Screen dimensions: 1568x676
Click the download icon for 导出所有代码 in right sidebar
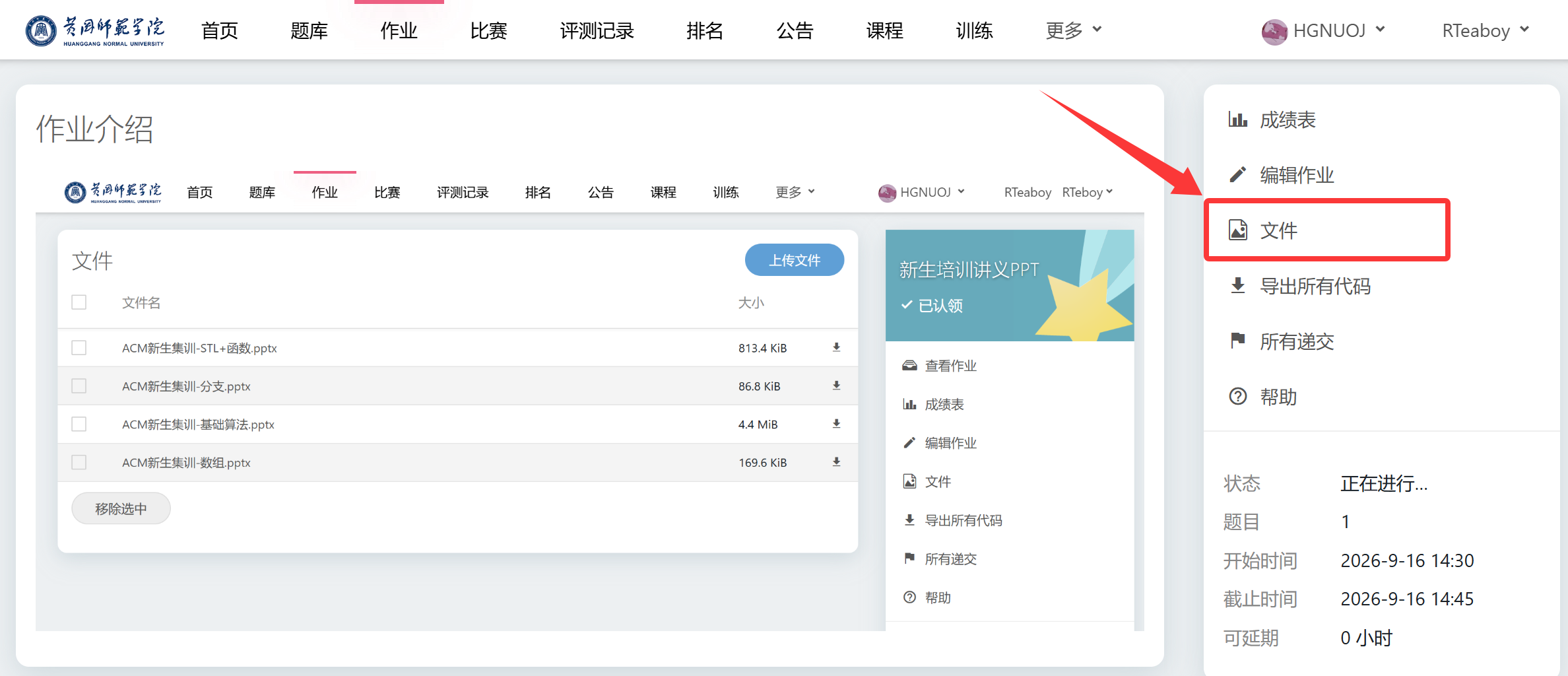pyautogui.click(x=1237, y=285)
